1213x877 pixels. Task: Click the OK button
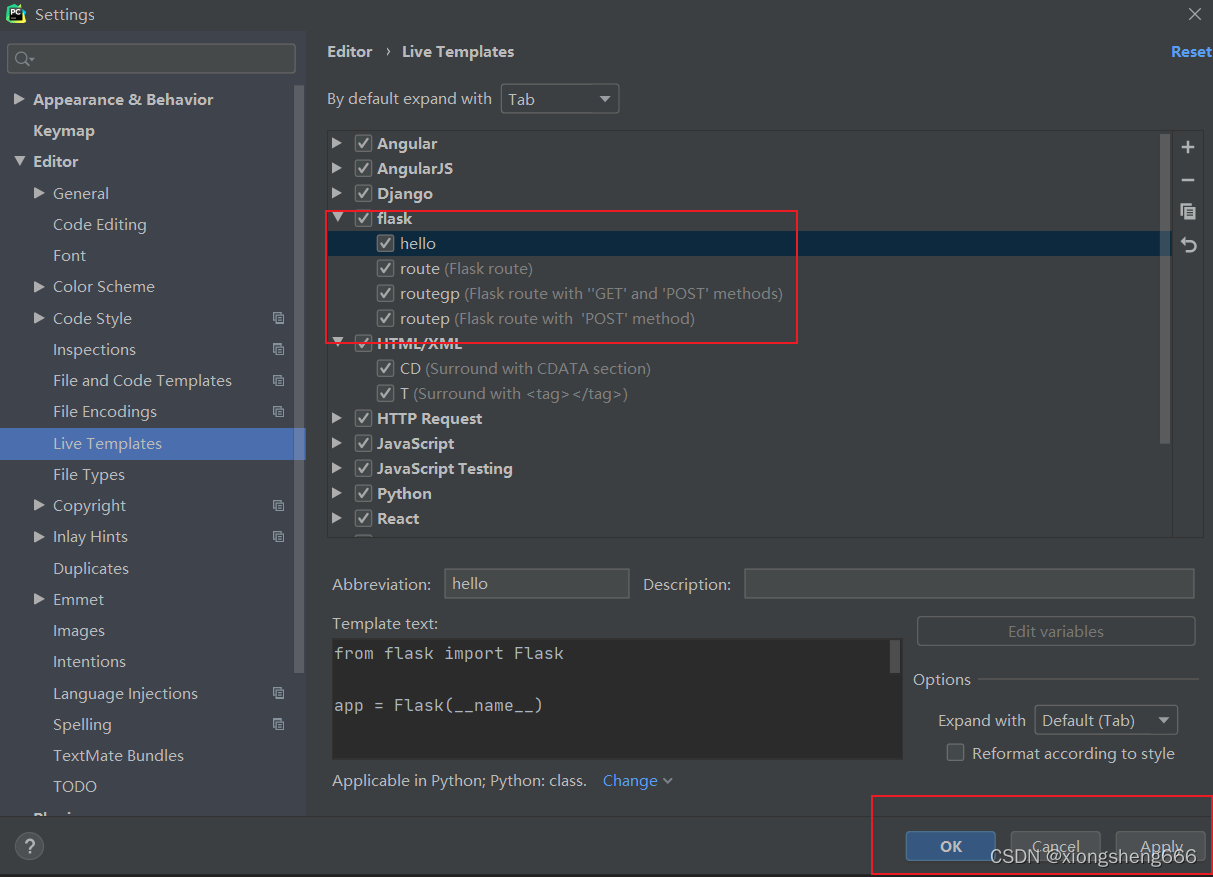[x=951, y=846]
